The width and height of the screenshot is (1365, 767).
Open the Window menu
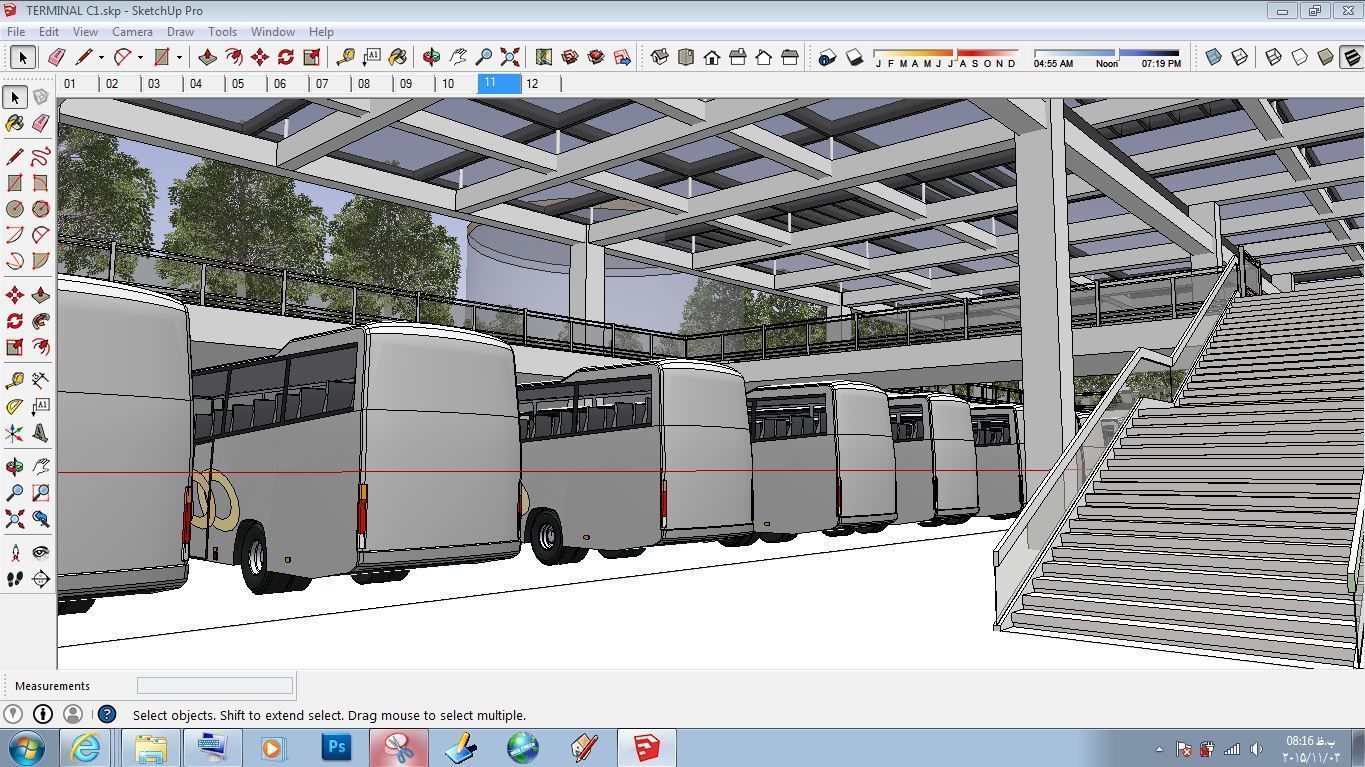[272, 32]
